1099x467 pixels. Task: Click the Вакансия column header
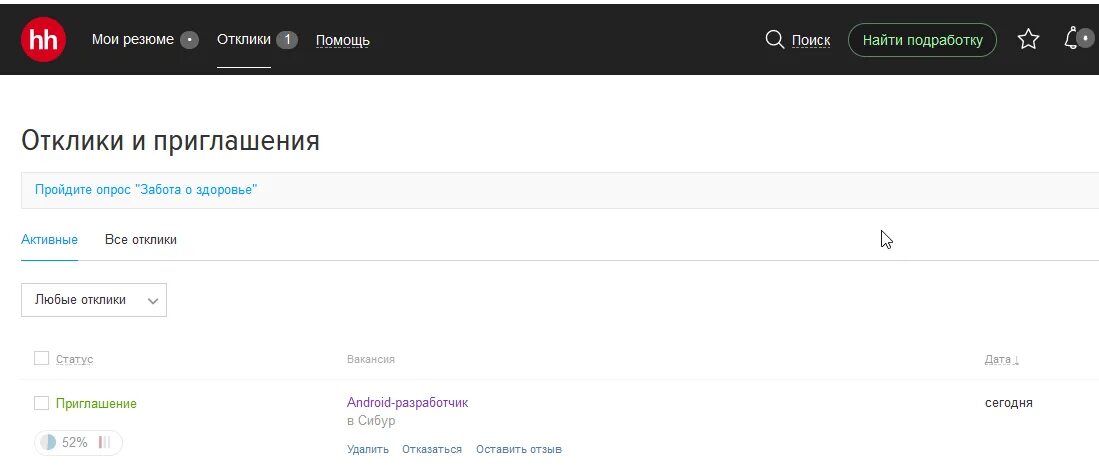point(371,359)
